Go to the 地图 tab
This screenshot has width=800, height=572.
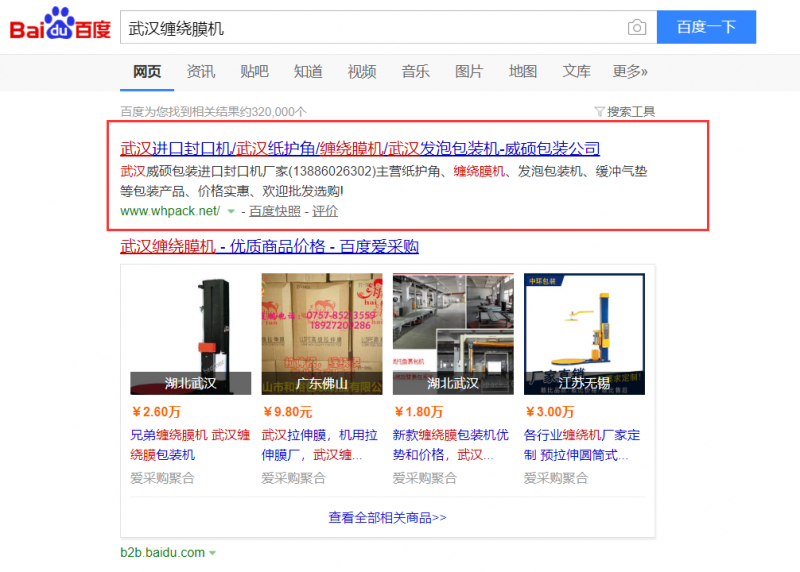pos(522,71)
